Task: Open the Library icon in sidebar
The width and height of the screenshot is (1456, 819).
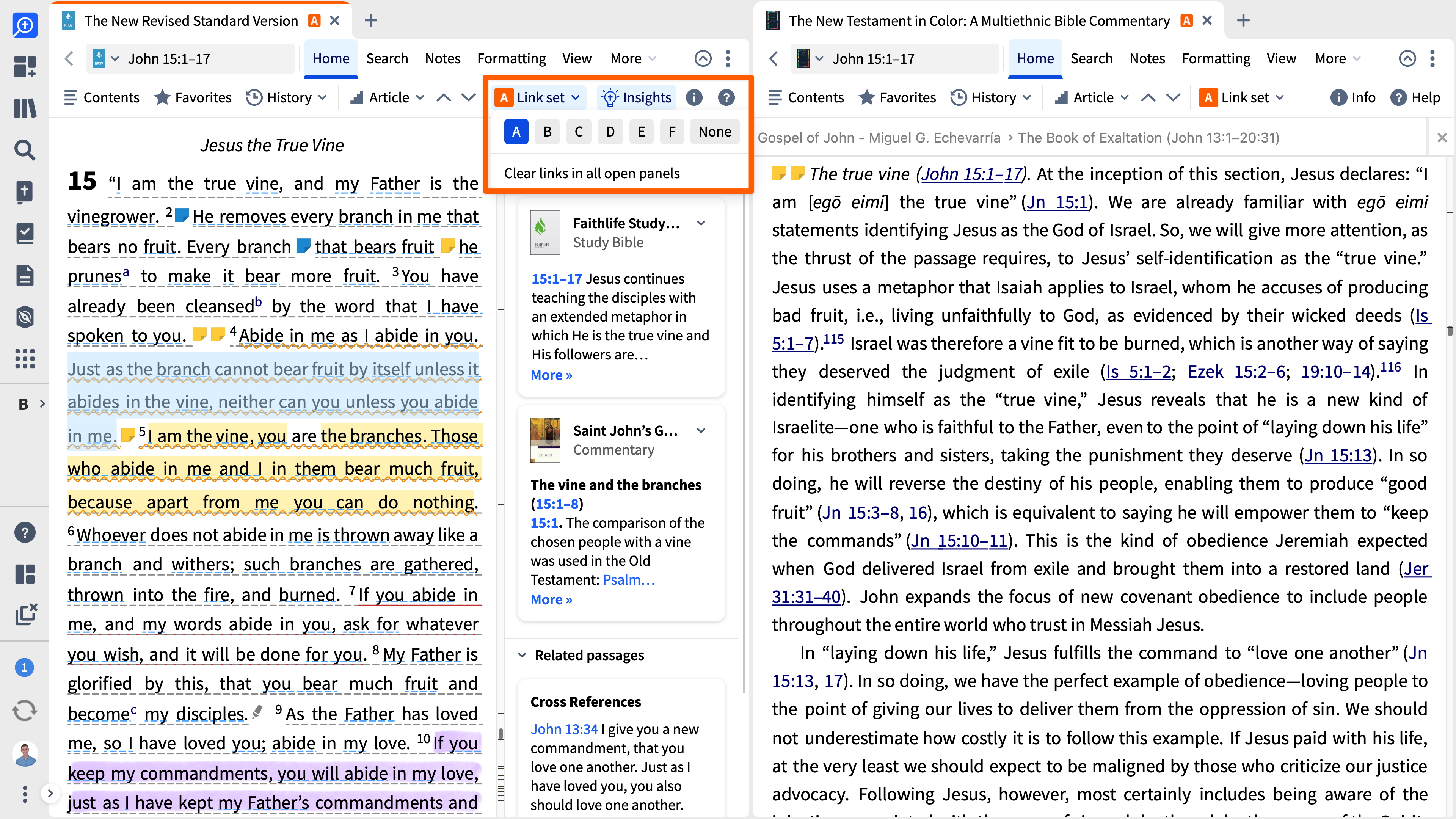Action: (25, 108)
